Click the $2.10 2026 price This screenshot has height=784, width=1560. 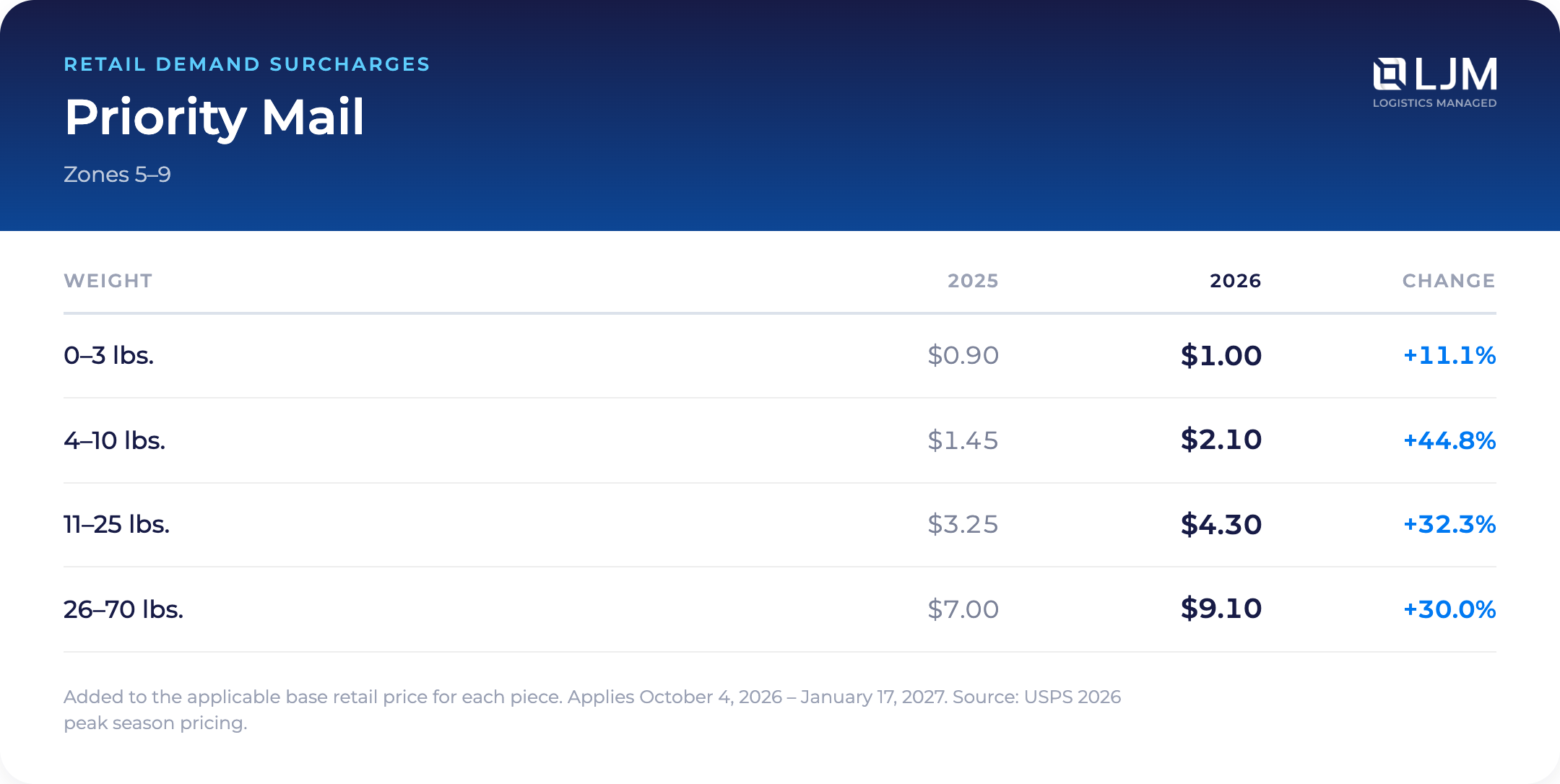[x=1221, y=440]
